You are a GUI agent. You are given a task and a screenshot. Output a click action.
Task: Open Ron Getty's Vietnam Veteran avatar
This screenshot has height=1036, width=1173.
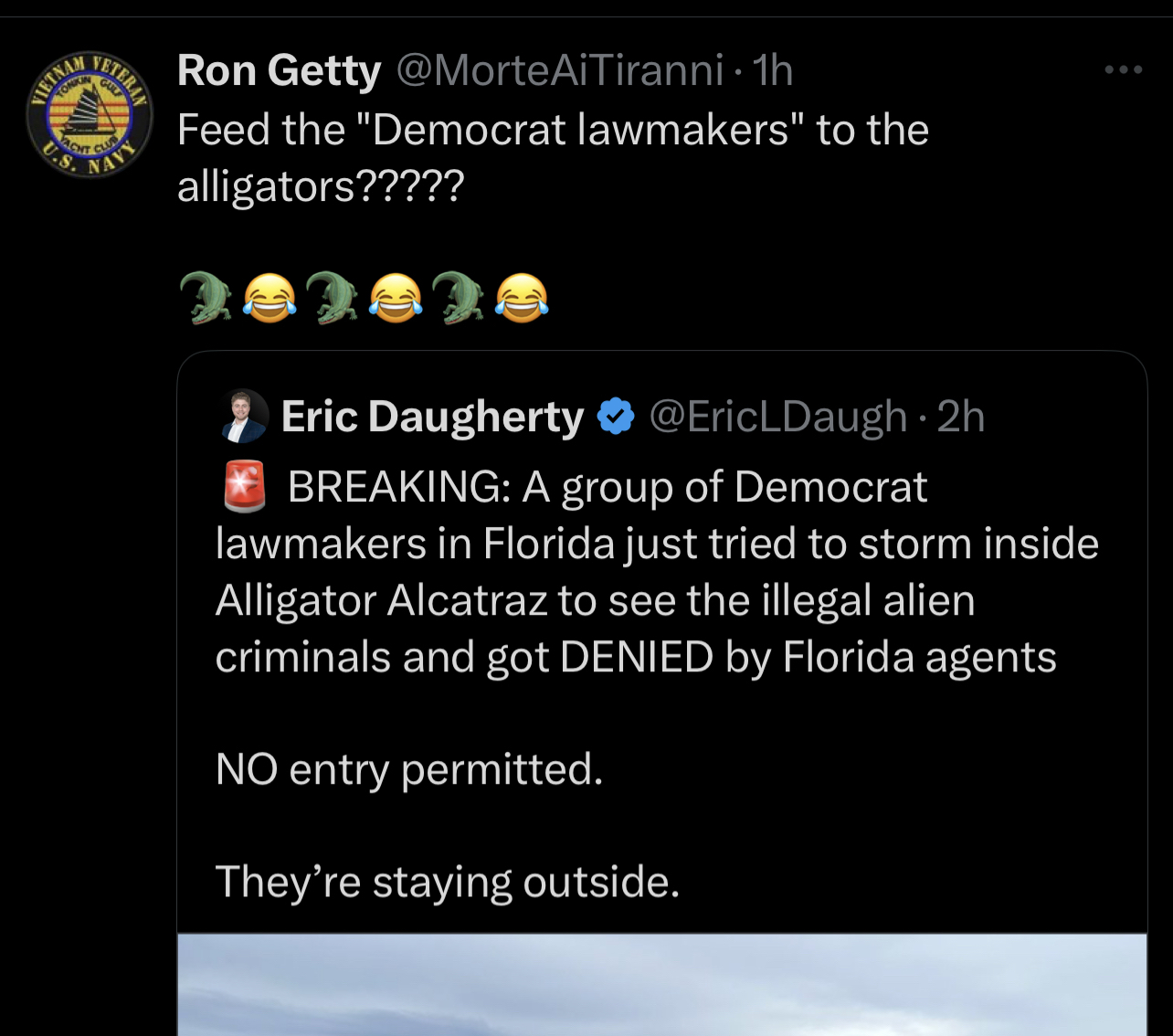pos(89,114)
